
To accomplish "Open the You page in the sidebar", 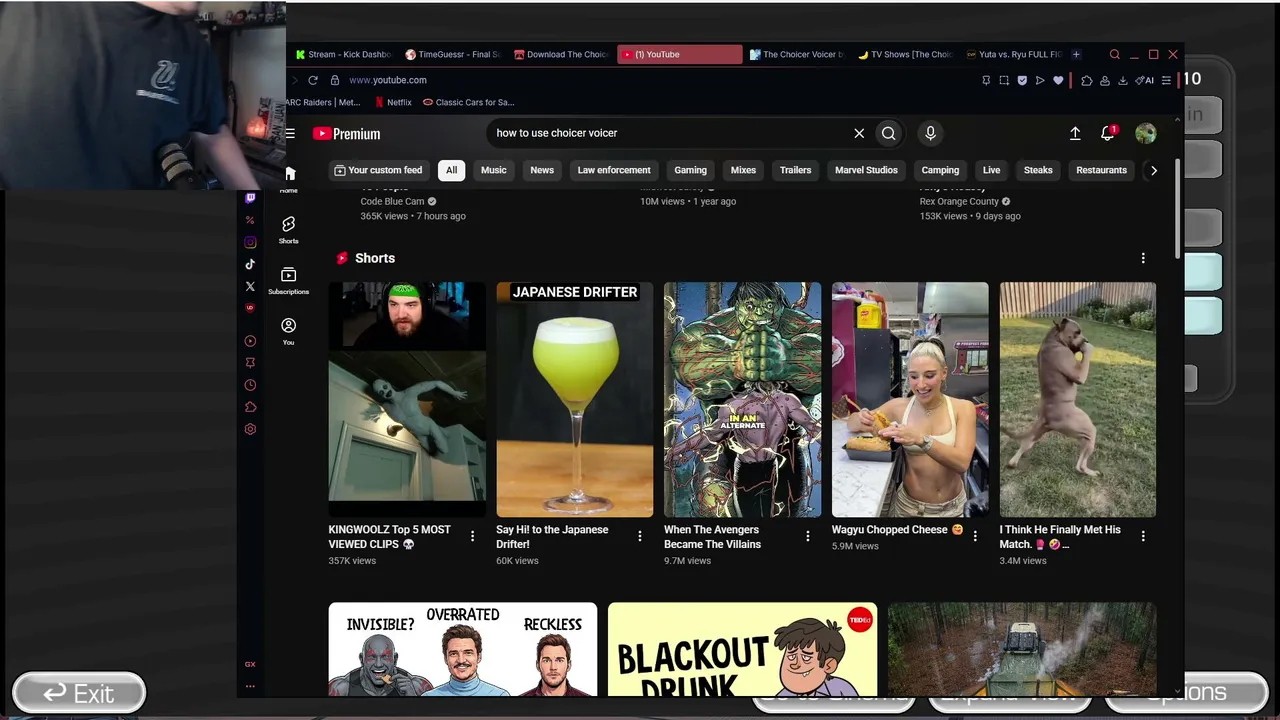I will (289, 331).
